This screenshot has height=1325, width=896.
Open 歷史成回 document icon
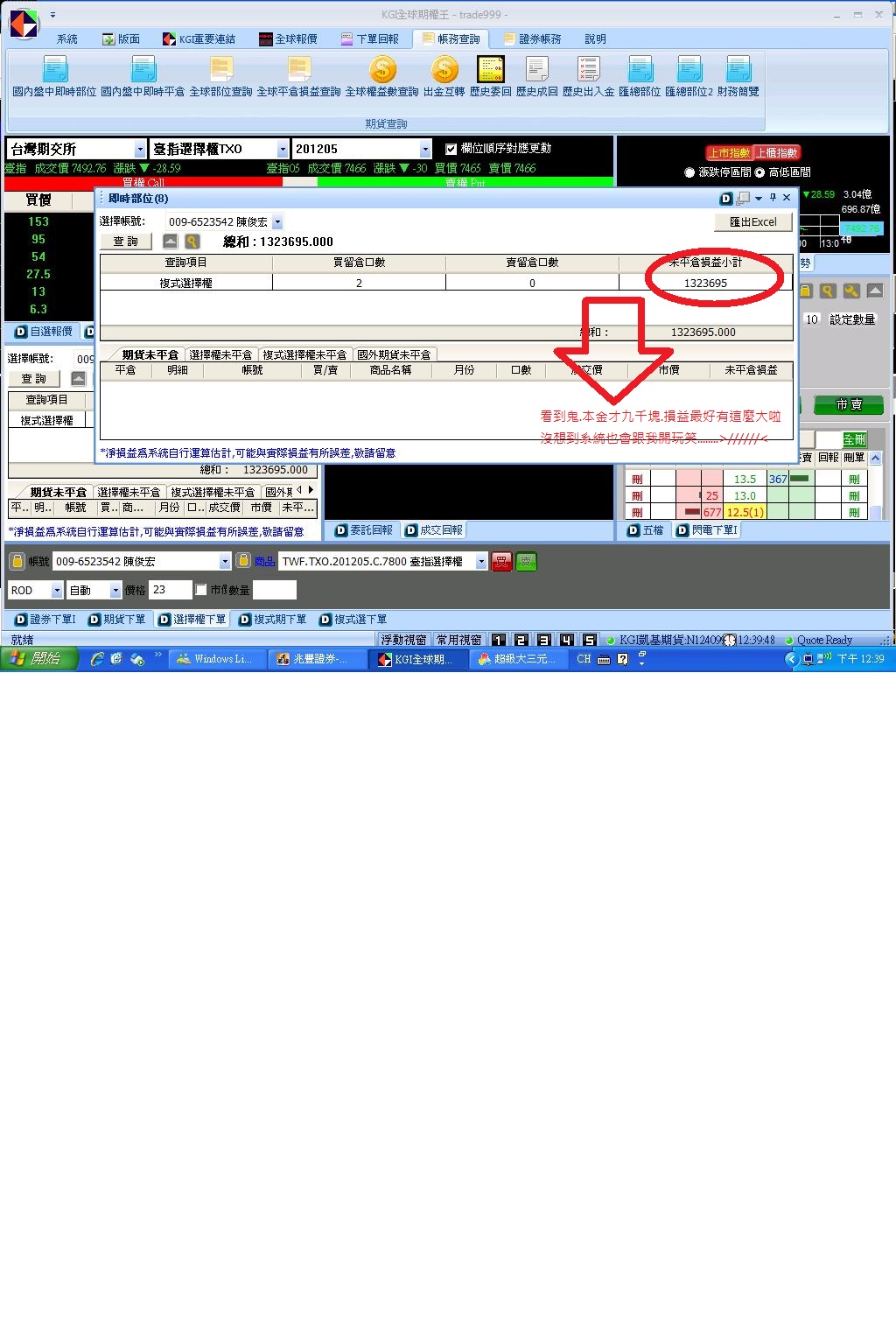(537, 69)
